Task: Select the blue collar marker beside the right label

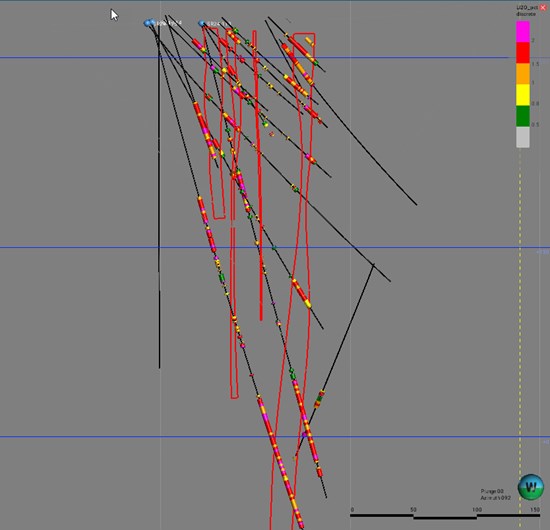Action: click(201, 24)
